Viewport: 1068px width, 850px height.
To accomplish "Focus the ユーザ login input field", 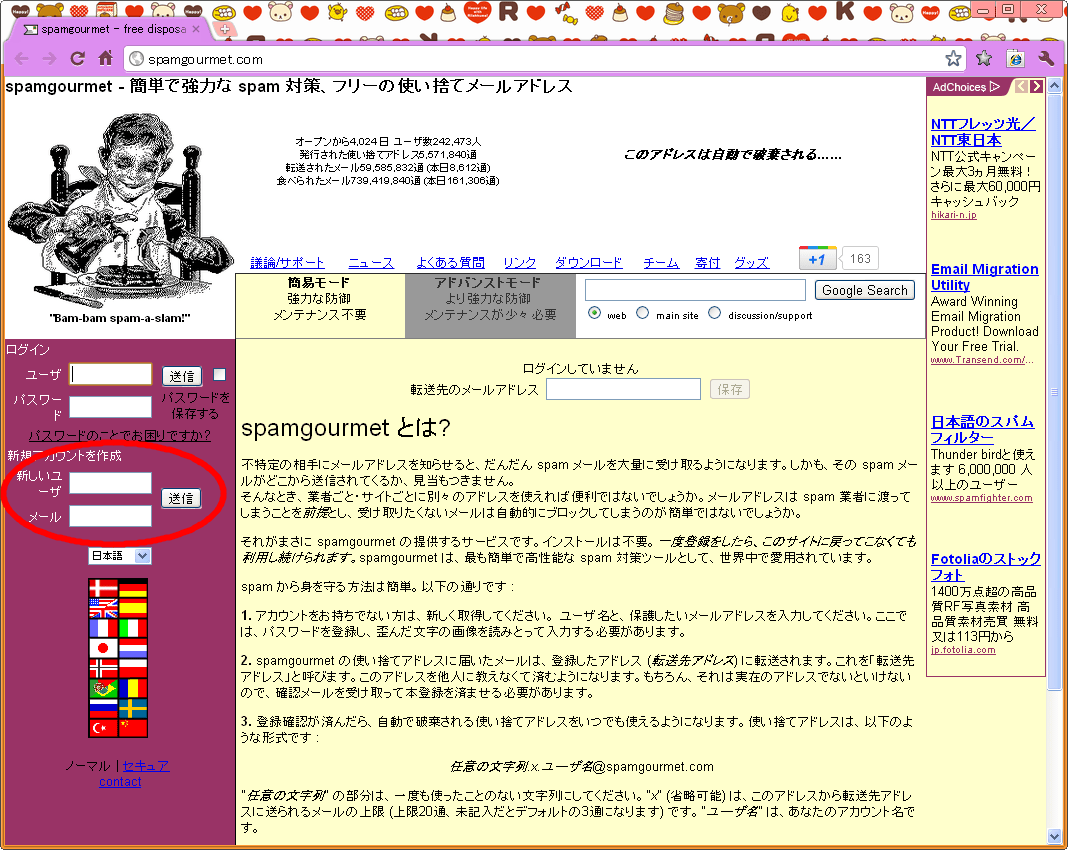I will [111, 375].
